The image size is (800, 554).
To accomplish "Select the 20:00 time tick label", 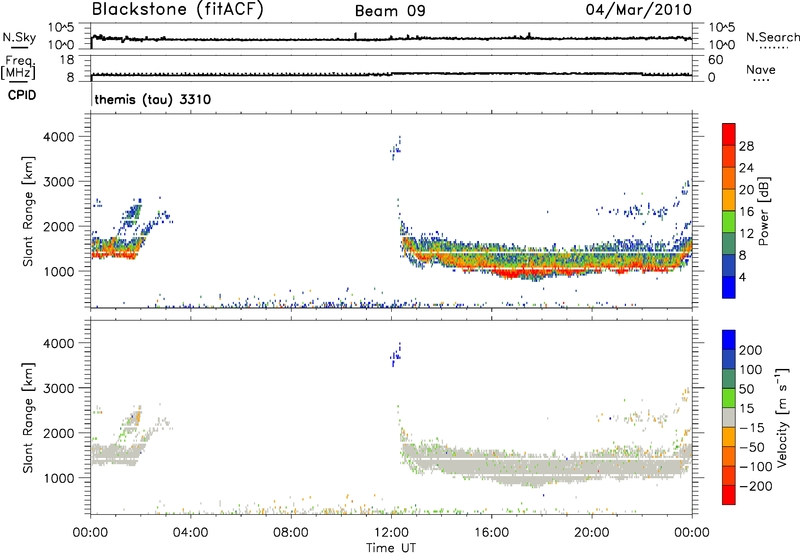I will pos(592,533).
